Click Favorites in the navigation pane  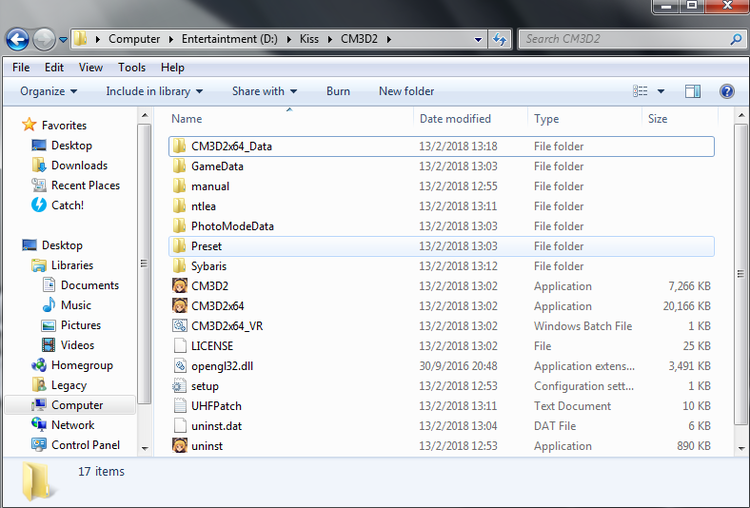64,125
